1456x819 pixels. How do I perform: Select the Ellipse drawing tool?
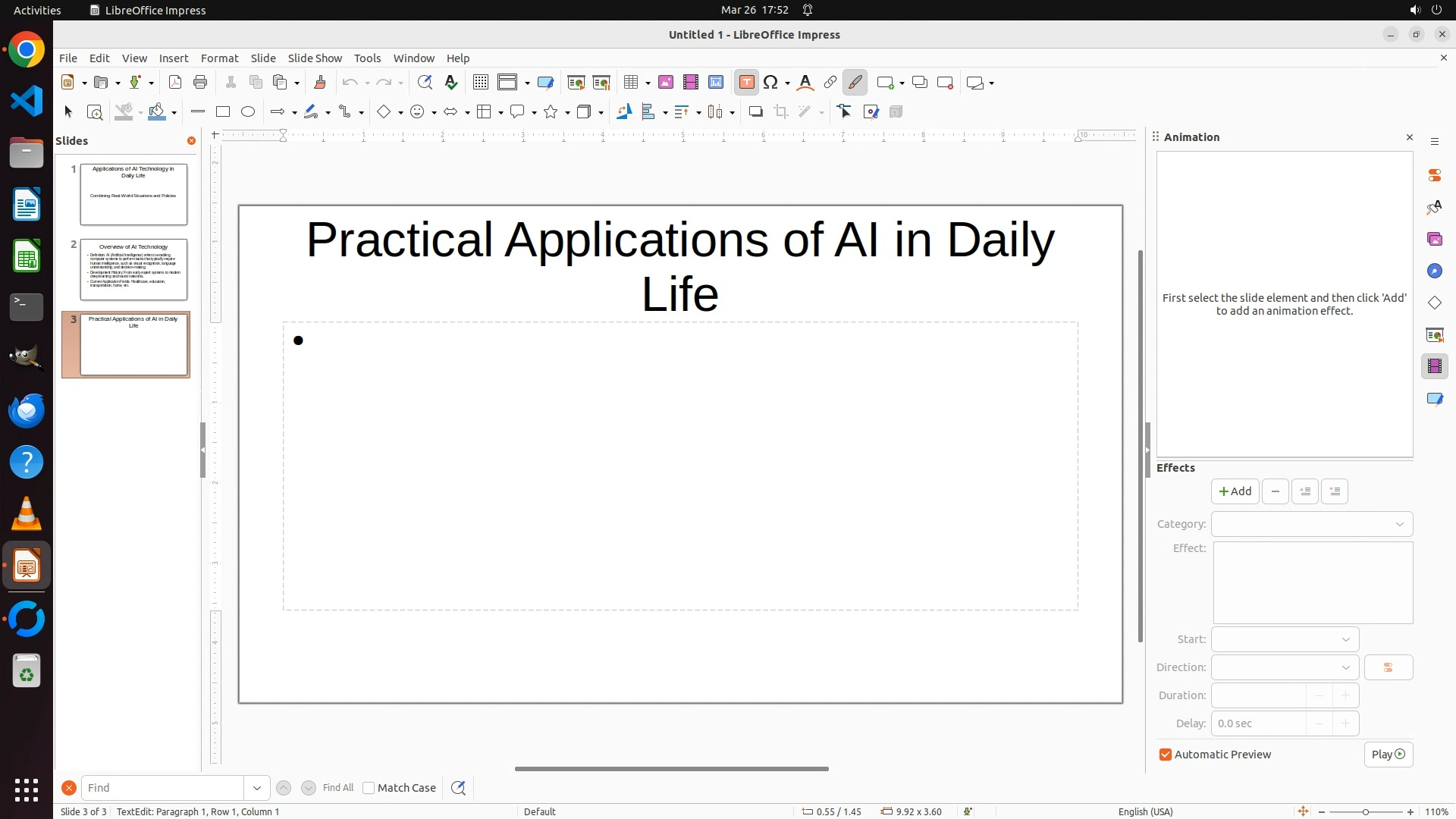coord(248,112)
